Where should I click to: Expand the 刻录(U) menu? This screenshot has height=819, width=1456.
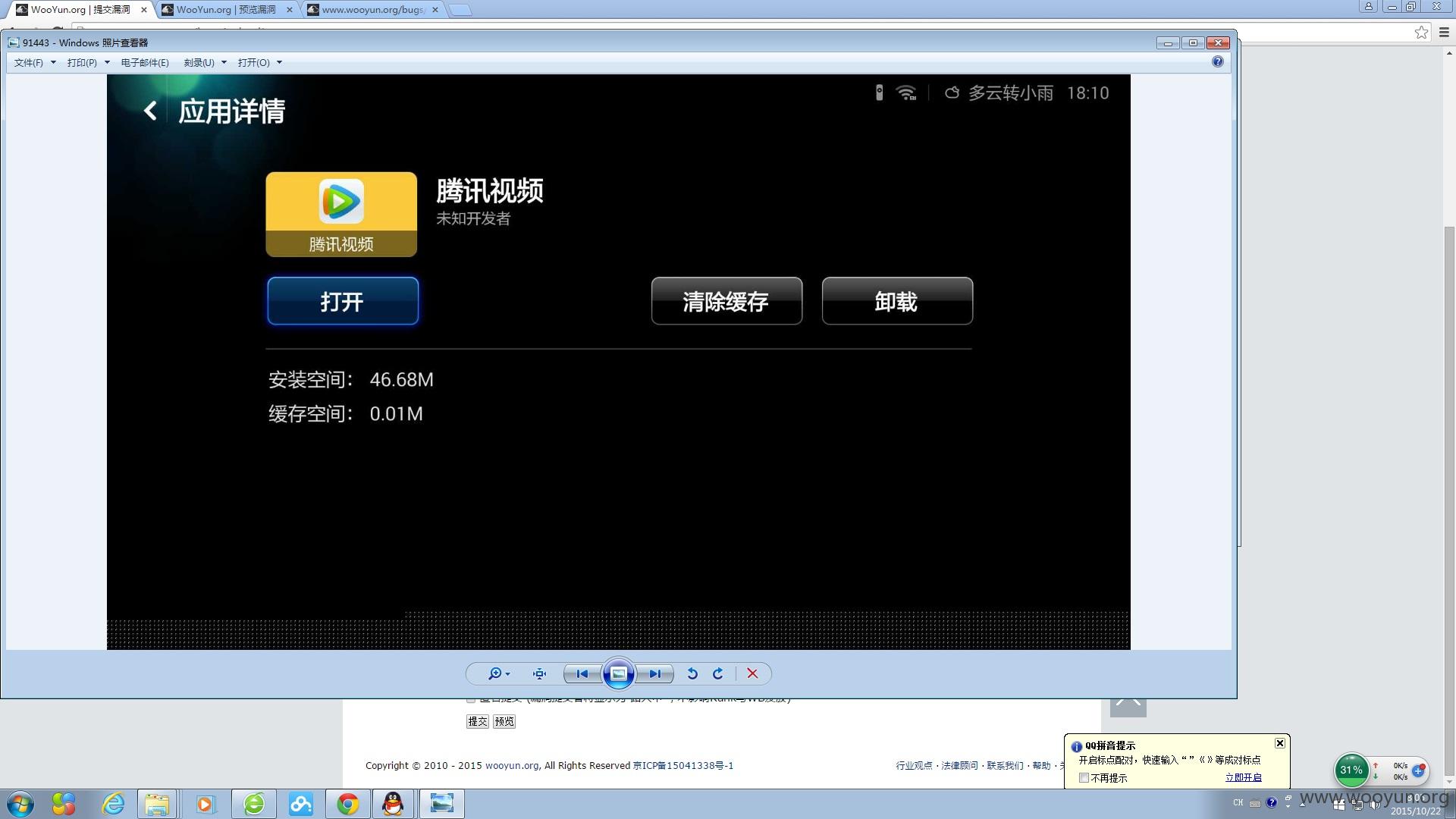coord(205,62)
